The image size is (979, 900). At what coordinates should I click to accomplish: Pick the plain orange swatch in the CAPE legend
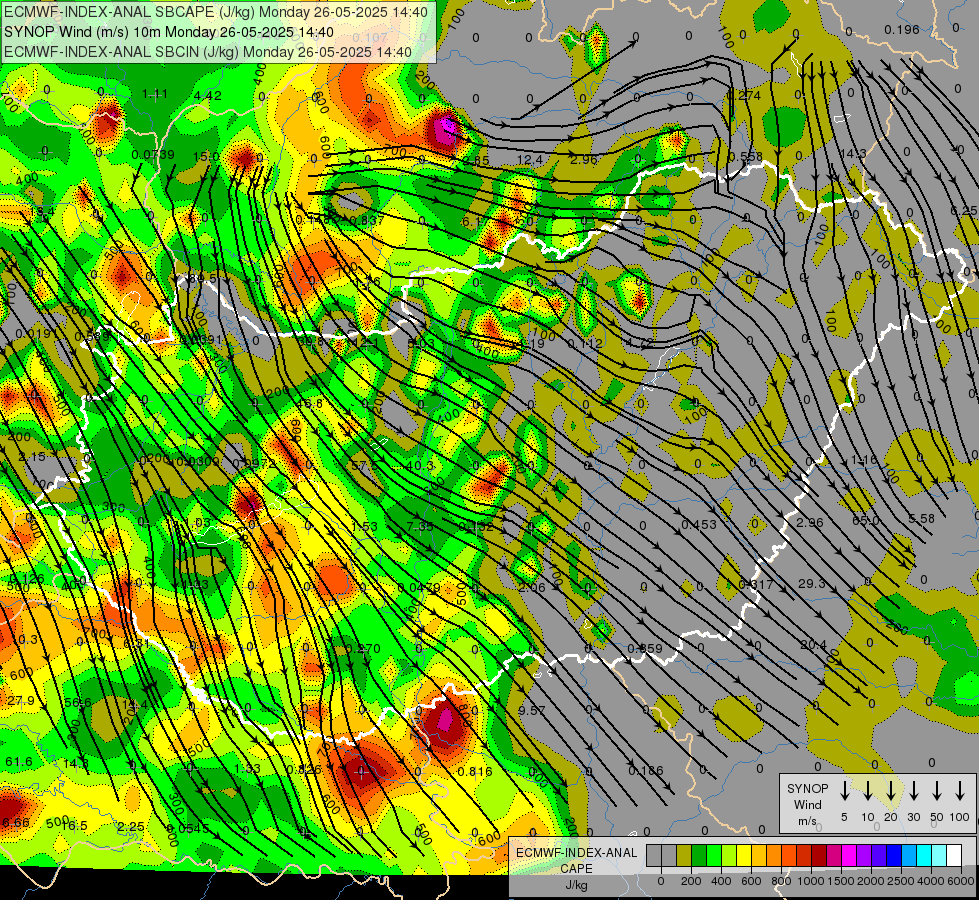pyautogui.click(x=774, y=856)
